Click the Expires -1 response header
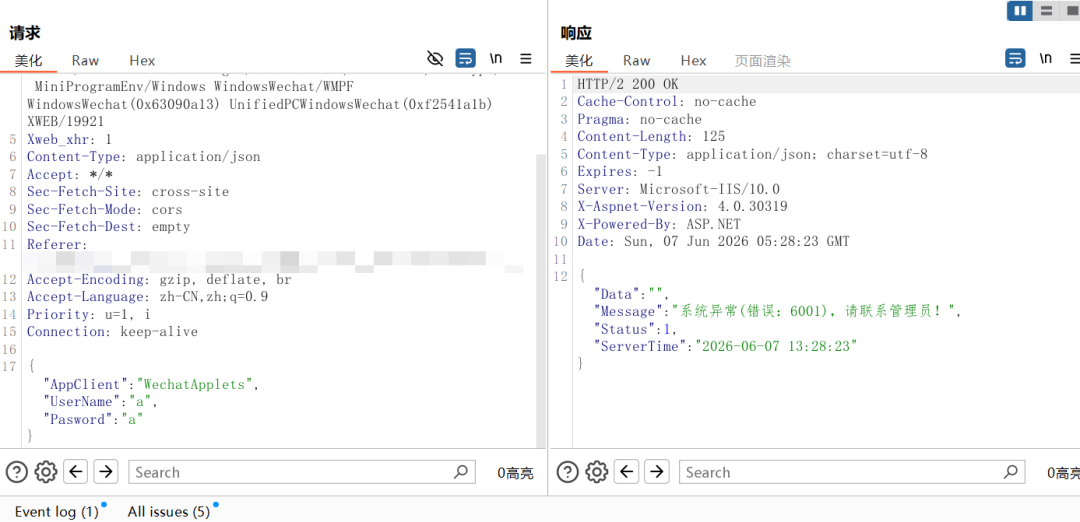 click(619, 171)
